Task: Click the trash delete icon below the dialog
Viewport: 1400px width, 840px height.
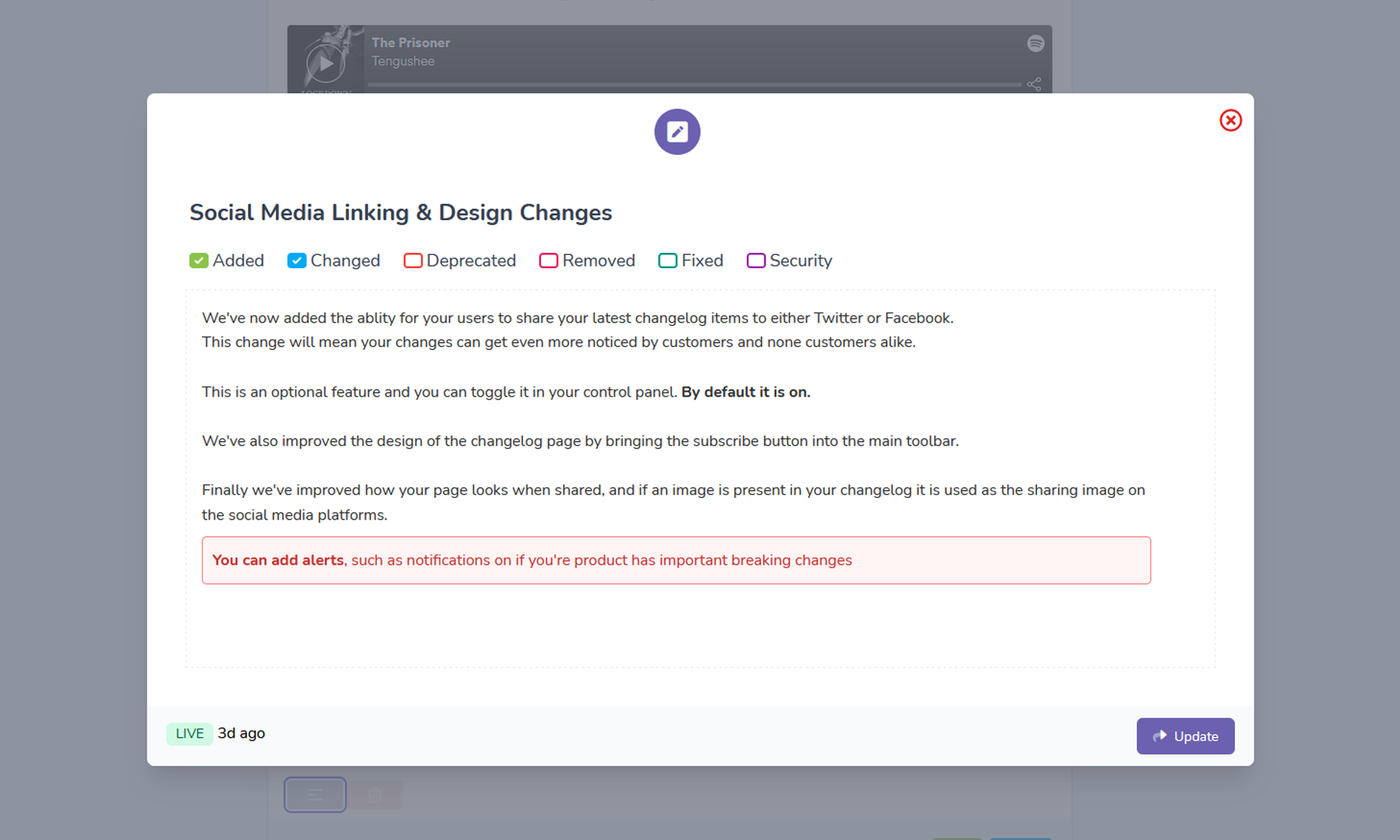Action: (376, 794)
